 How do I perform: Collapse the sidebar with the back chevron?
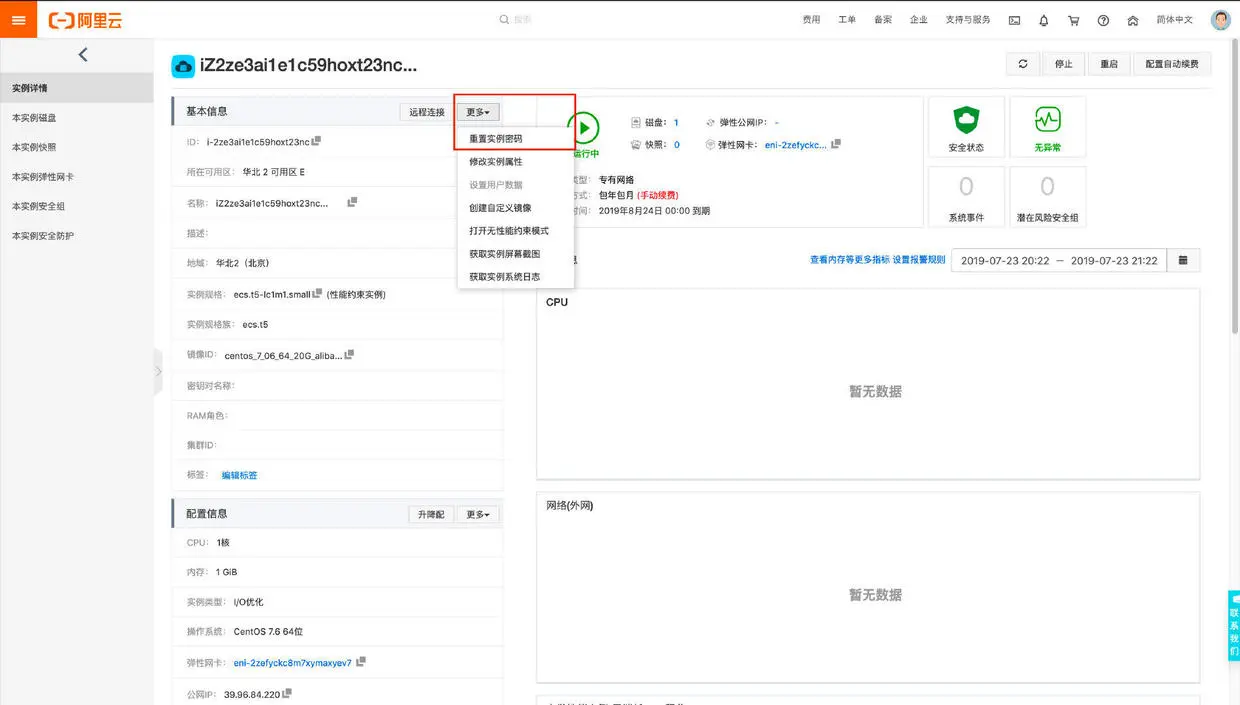[82, 55]
